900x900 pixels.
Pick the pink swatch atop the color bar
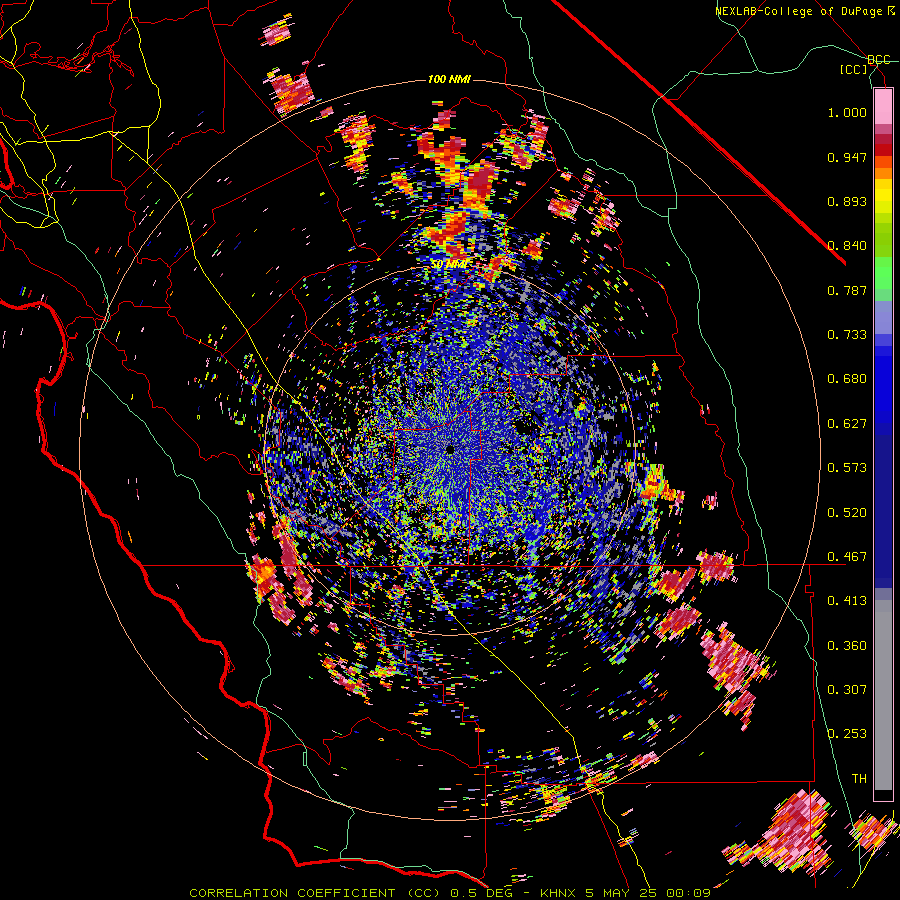(x=883, y=107)
